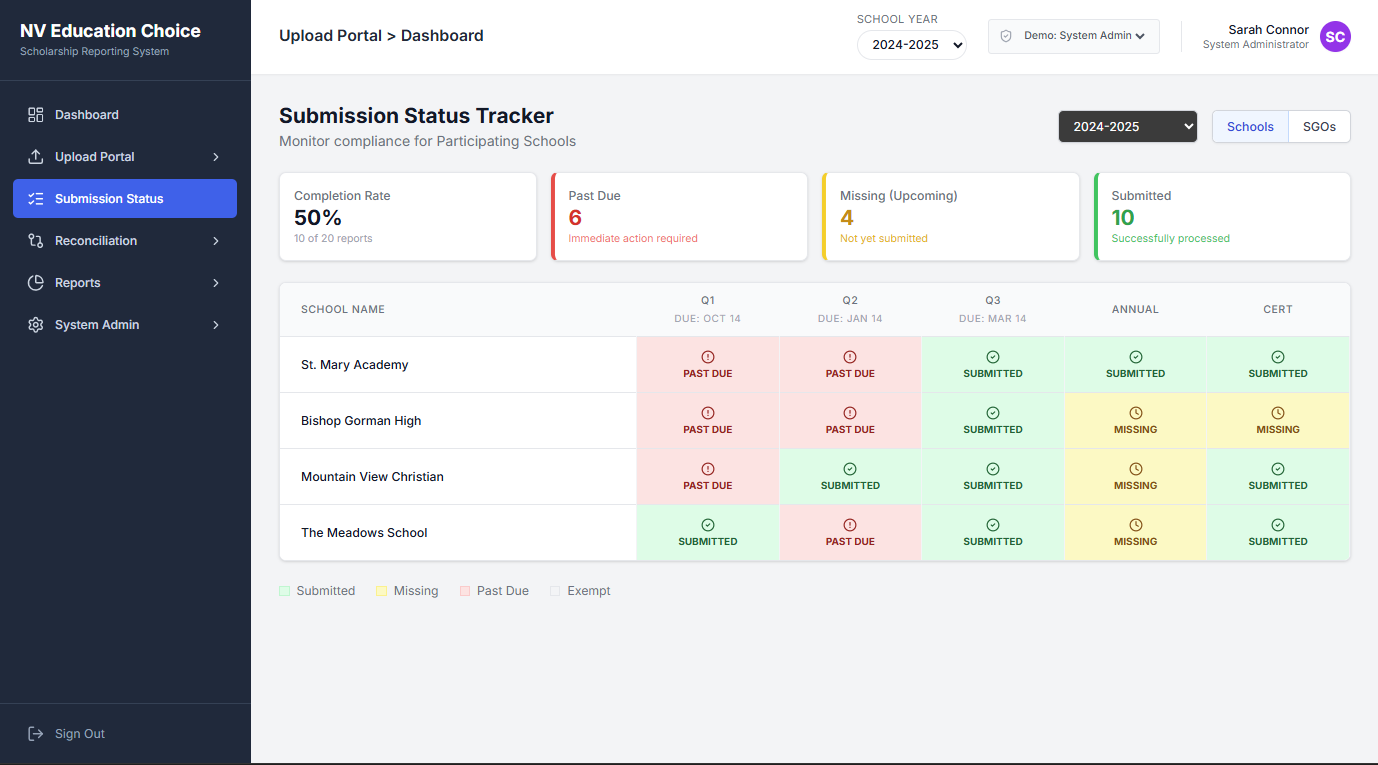Toggle the Missing legend filter

pos(383,590)
